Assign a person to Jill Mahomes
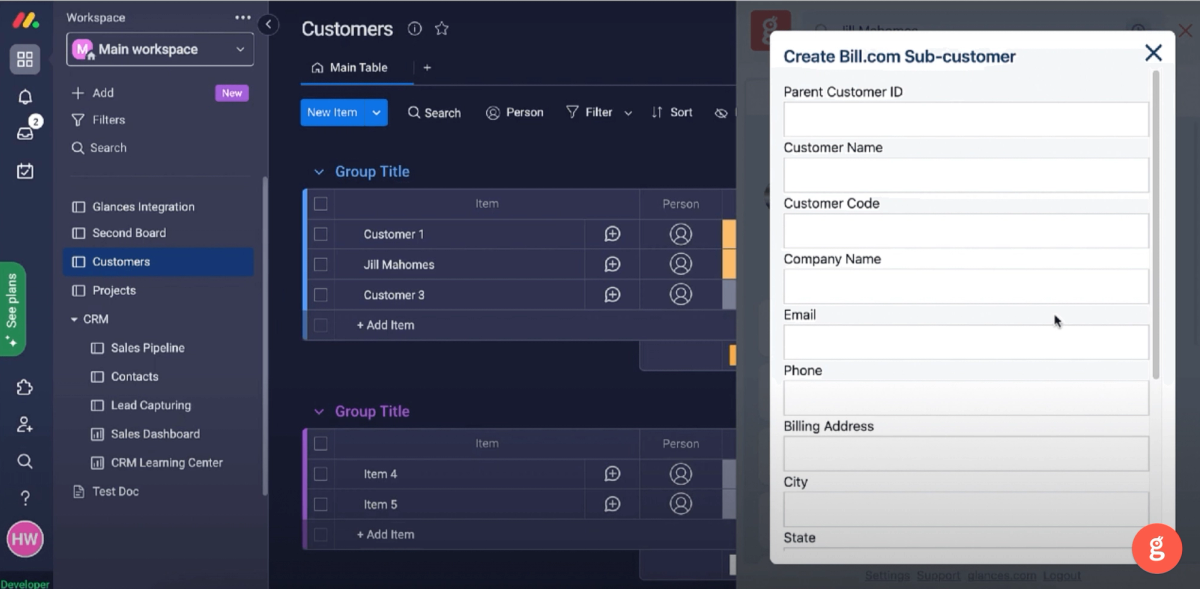The image size is (1200, 589). (x=681, y=265)
